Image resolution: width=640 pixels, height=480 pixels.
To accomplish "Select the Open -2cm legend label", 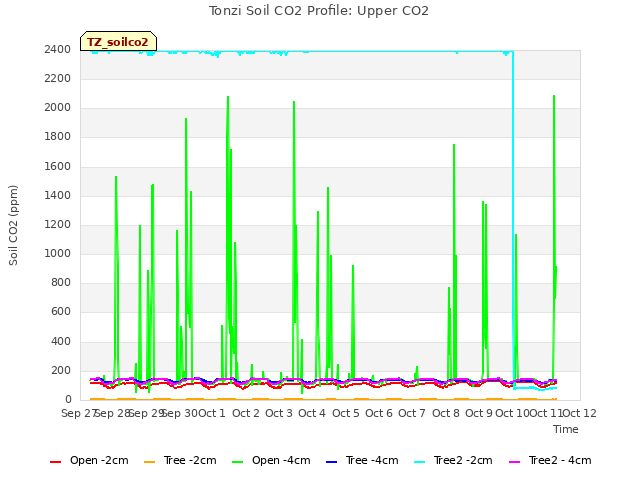I will [x=99, y=460].
